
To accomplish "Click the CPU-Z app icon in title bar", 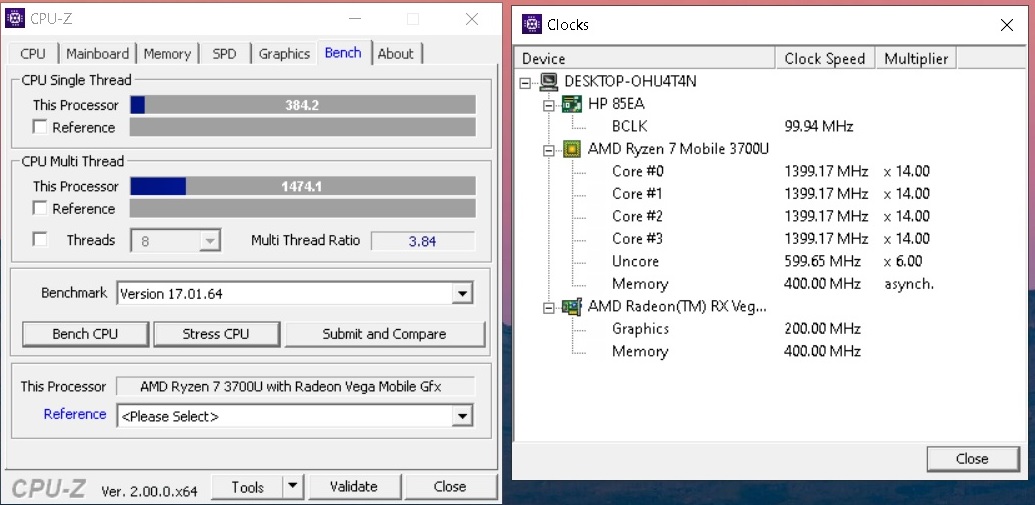I will pos(15,18).
